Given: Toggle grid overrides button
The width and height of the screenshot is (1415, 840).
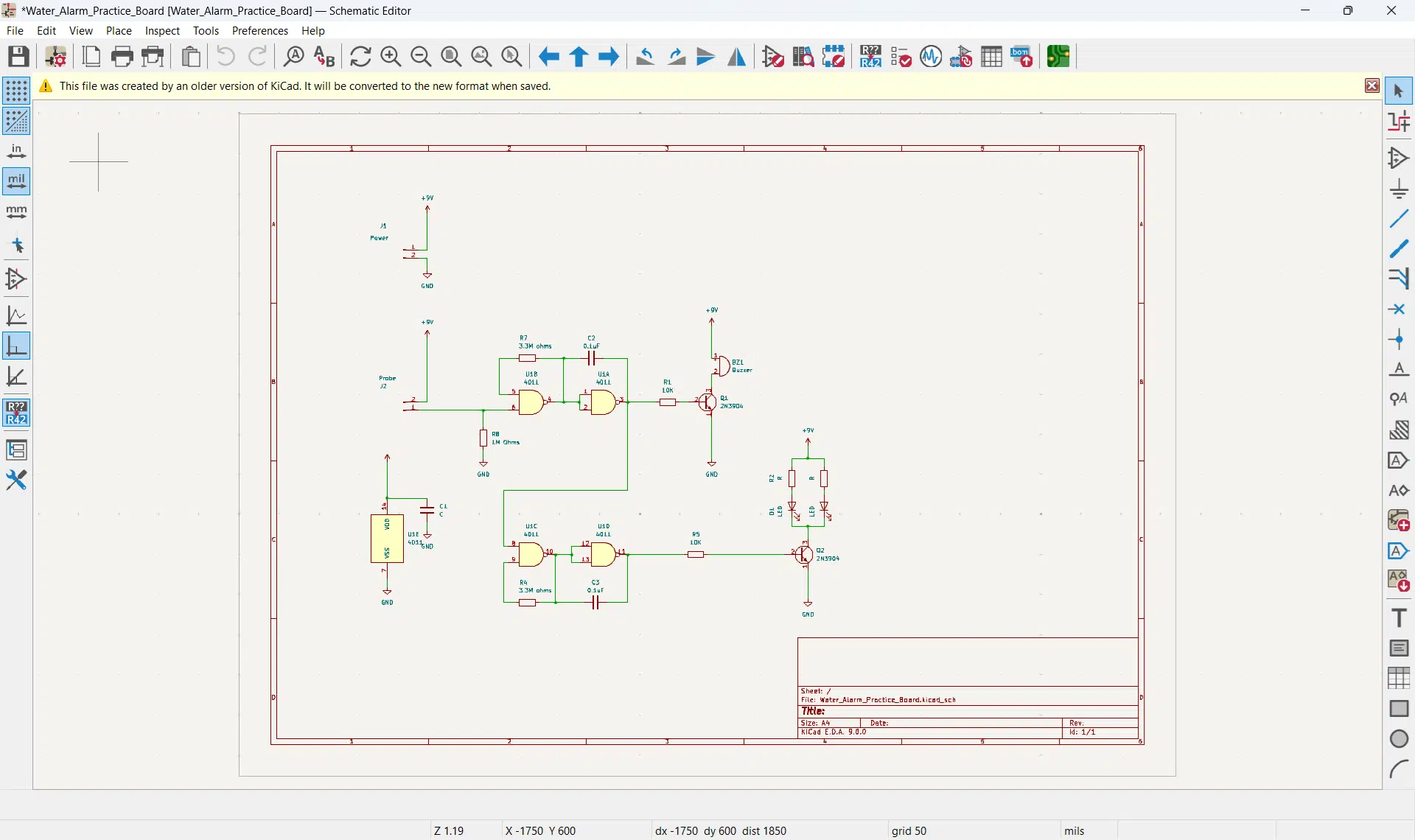Looking at the screenshot, I should coord(16,121).
